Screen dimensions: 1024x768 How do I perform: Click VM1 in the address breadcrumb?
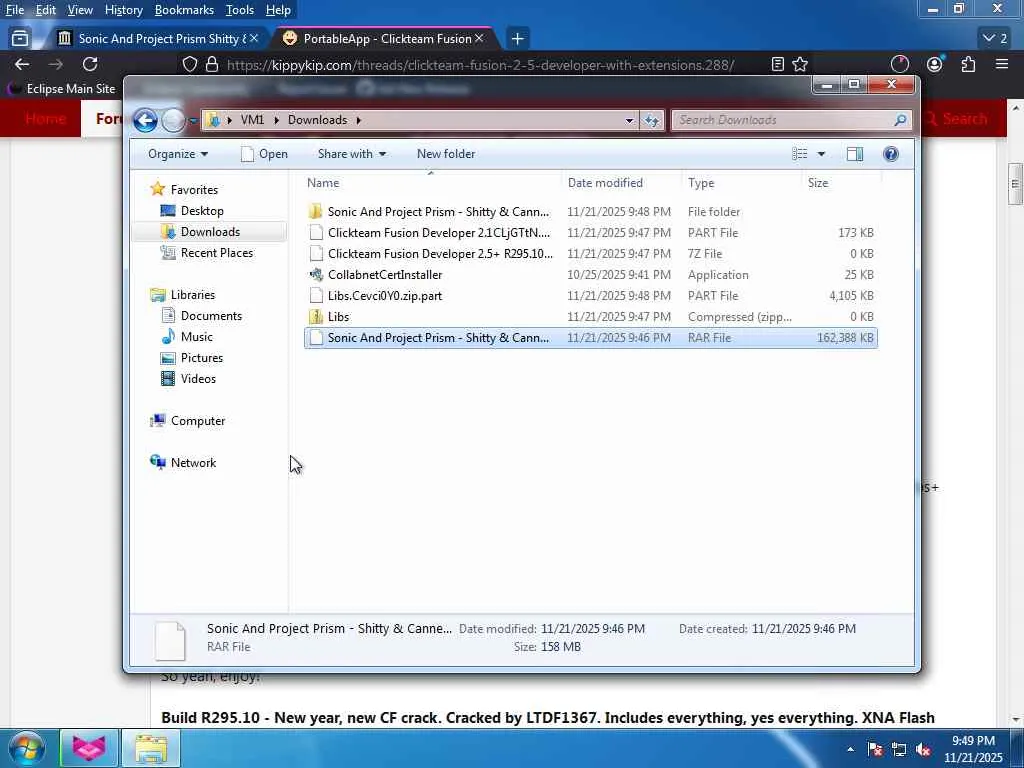(x=252, y=120)
